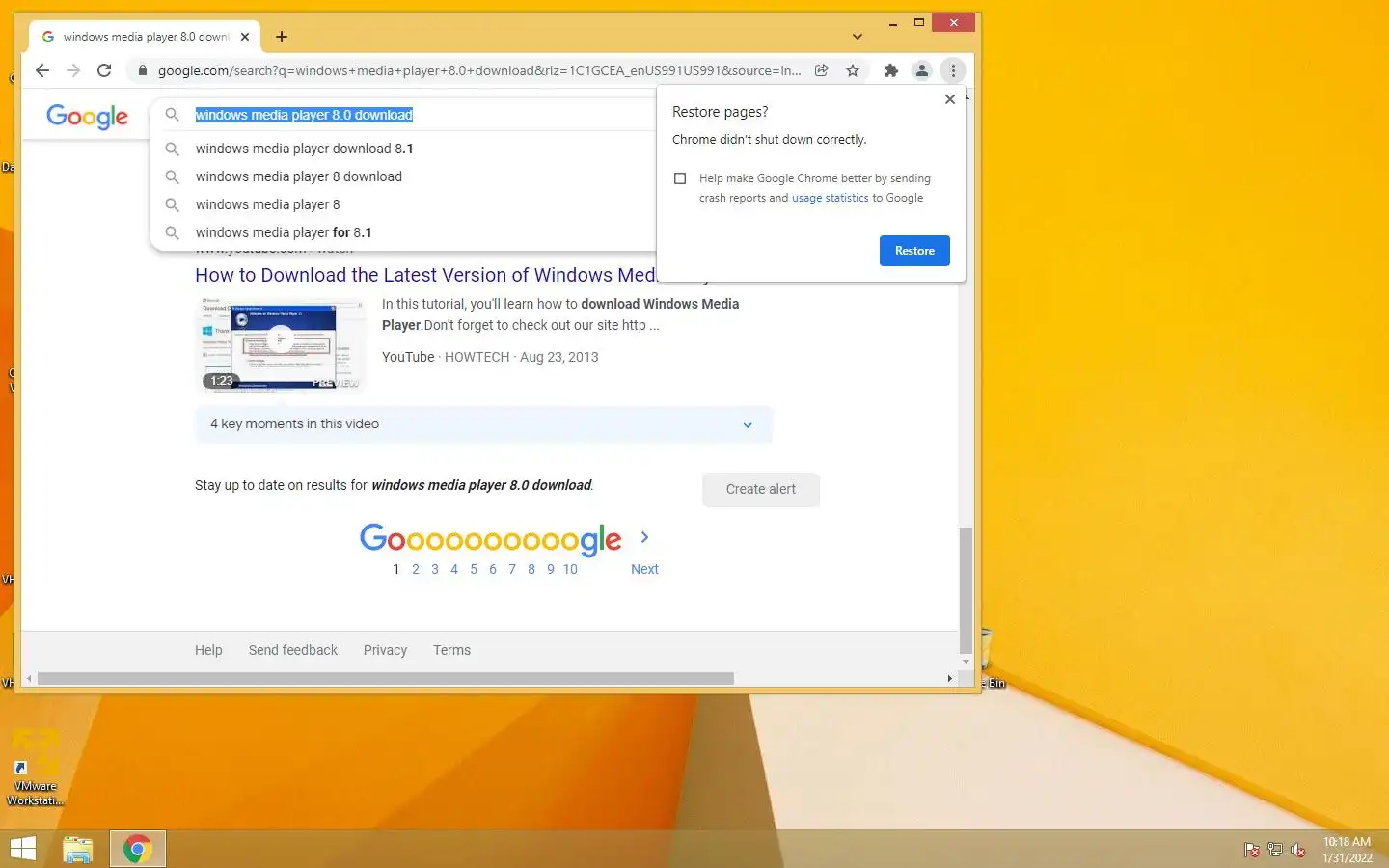Go to results page 3
Viewport: 1389px width, 868px height.
435,569
